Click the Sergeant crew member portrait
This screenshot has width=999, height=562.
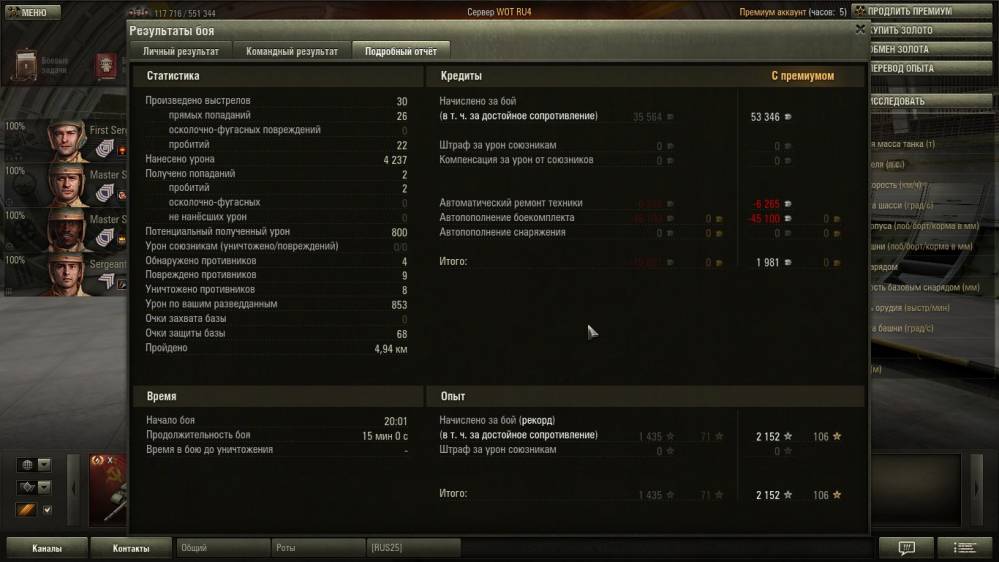(x=68, y=274)
